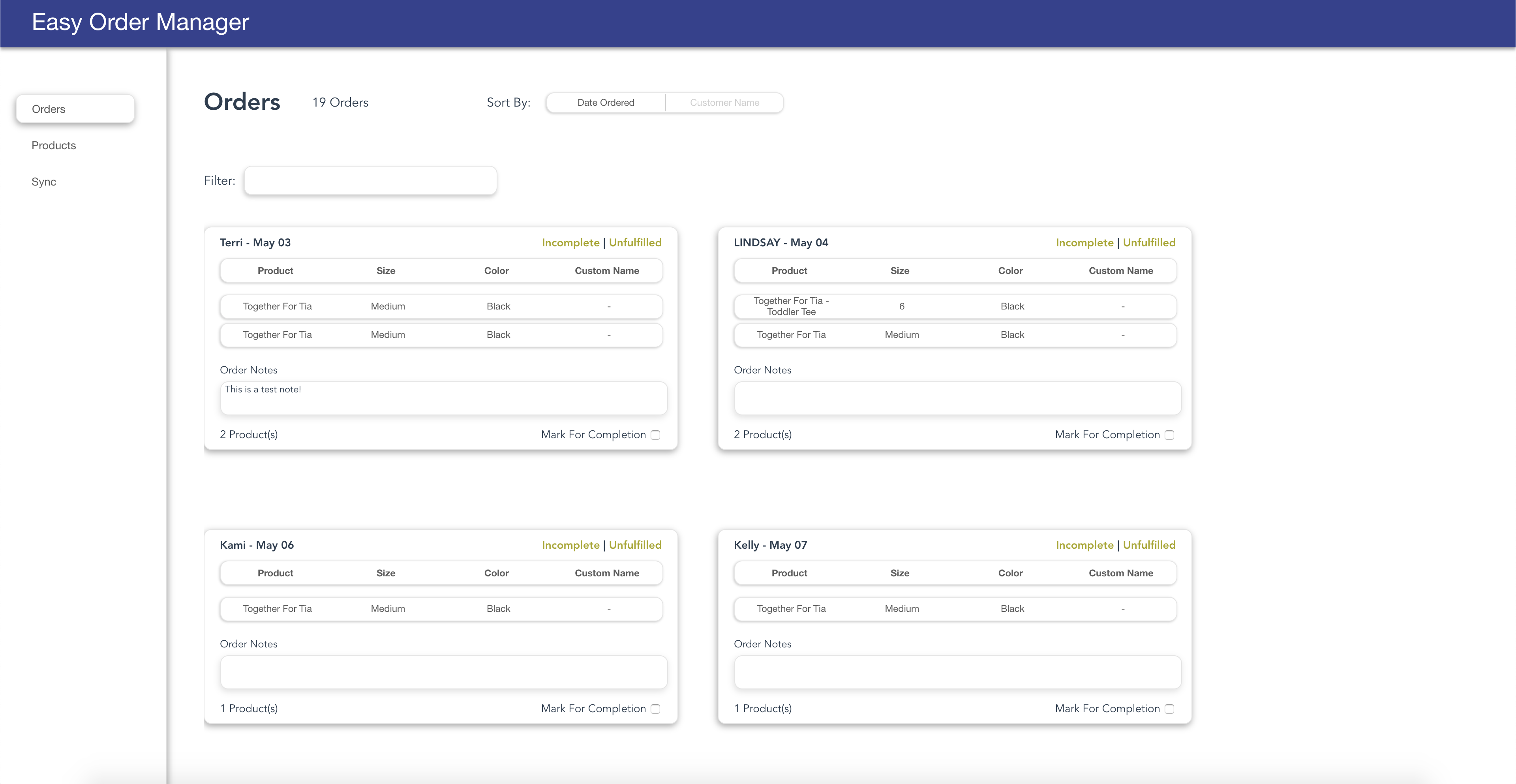The height and width of the screenshot is (784, 1516).
Task: Check Mark For Completion on Kami's order
Action: [656, 709]
